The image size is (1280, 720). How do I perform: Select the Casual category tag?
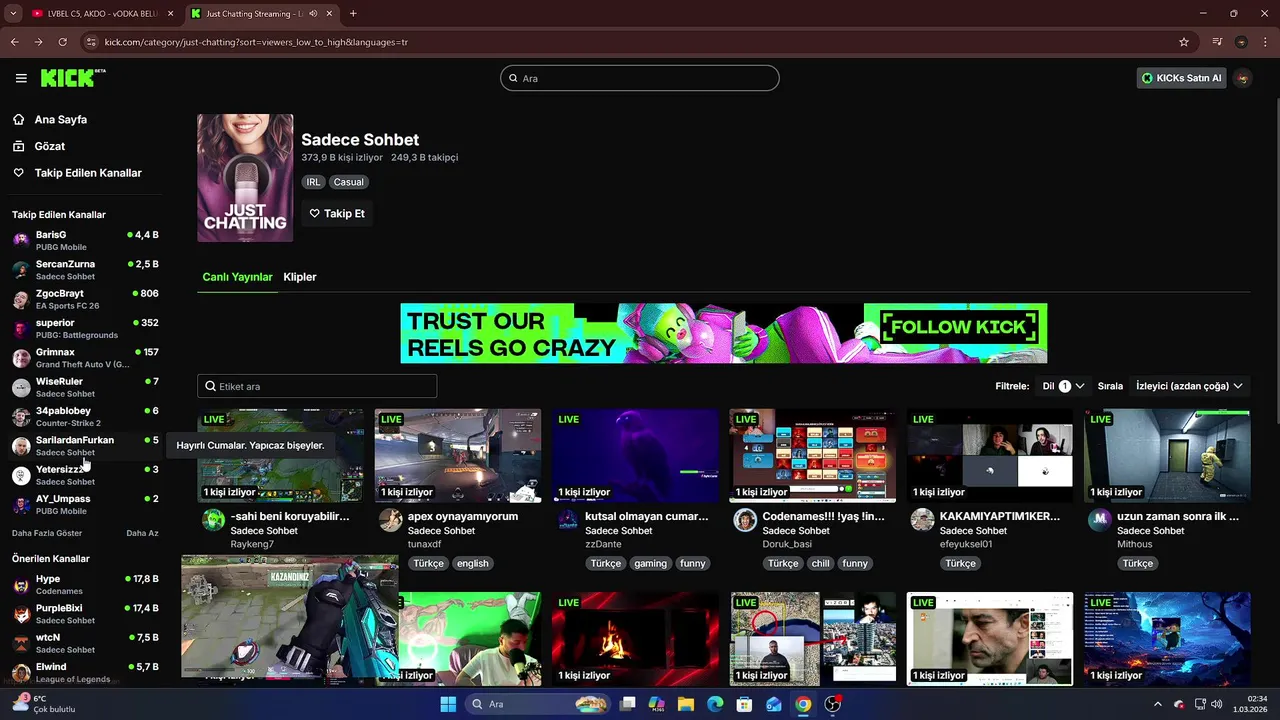pos(349,182)
